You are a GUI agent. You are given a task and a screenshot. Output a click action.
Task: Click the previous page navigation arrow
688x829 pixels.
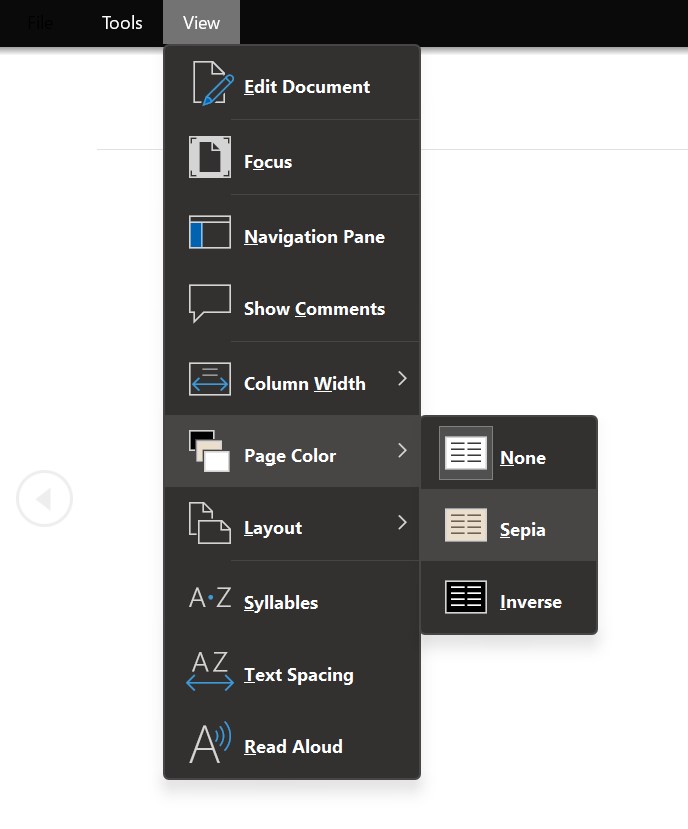(x=44, y=497)
